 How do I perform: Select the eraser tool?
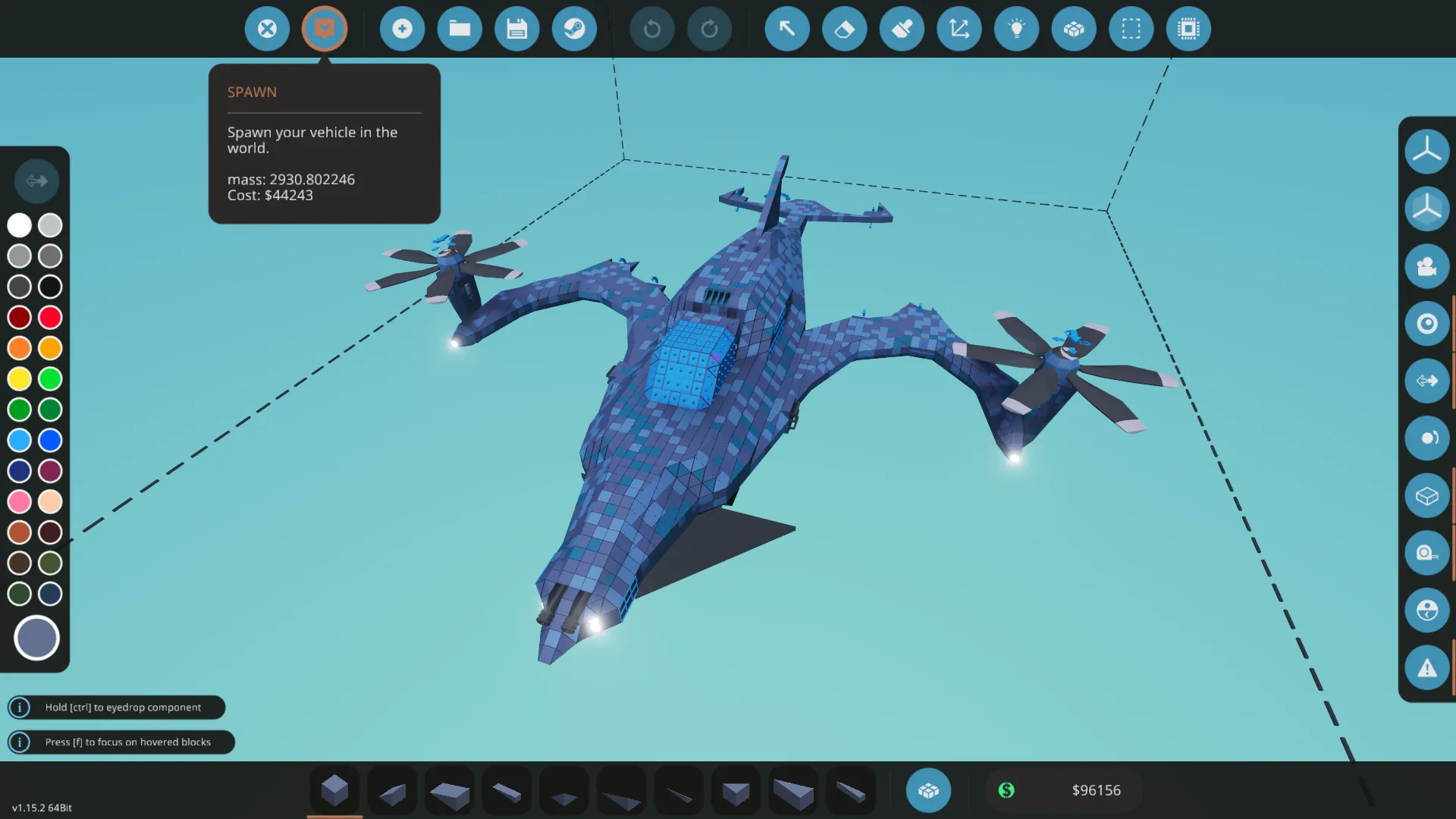point(844,29)
